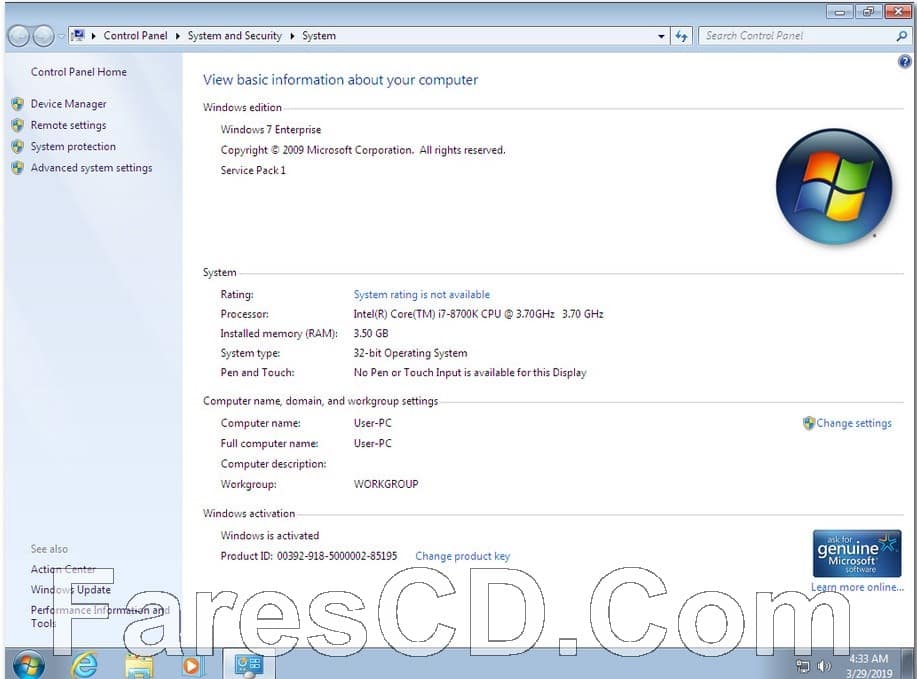Open the Start menu orb
Image resolution: width=917 pixels, height=679 pixels.
(x=28, y=665)
